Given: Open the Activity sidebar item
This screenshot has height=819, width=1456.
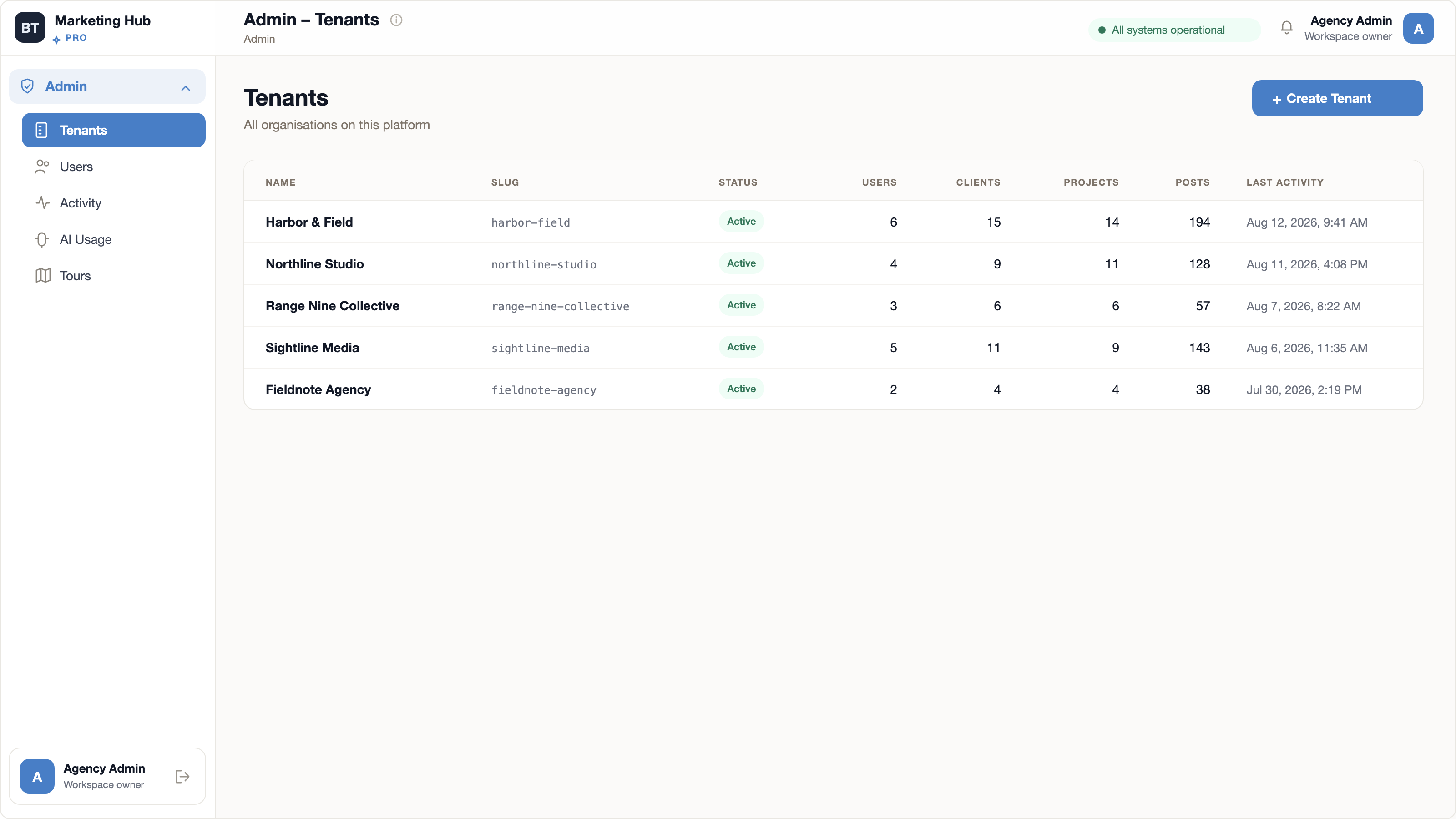Looking at the screenshot, I should click(114, 203).
